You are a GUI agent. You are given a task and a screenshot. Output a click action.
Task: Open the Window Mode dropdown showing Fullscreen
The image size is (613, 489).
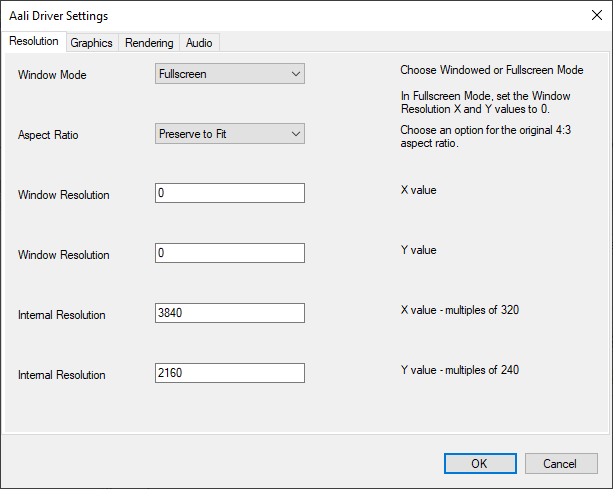pos(230,74)
